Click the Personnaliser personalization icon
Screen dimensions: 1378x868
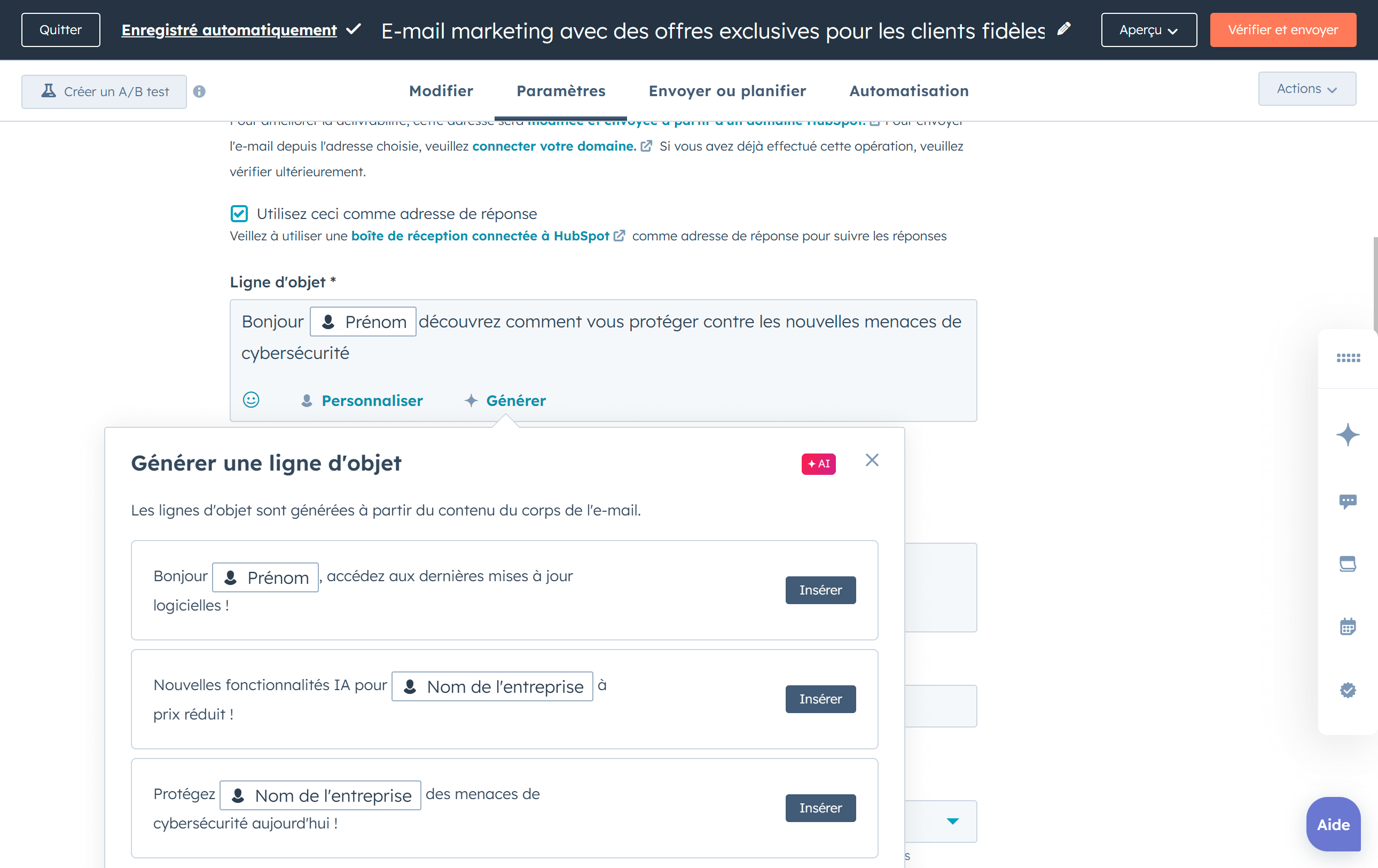pos(306,399)
